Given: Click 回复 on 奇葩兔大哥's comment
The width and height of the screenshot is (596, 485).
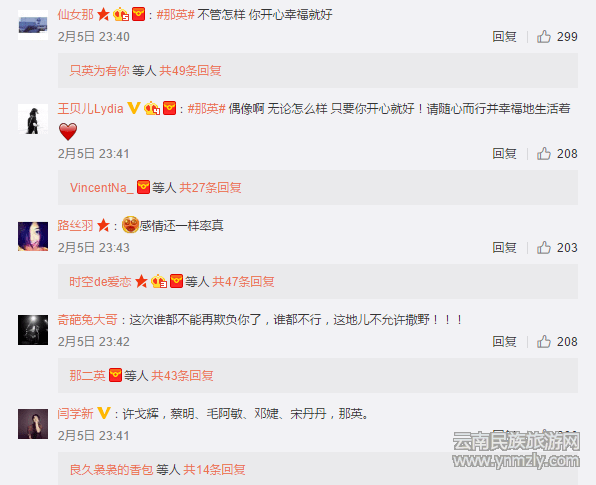Looking at the screenshot, I should 504,341.
